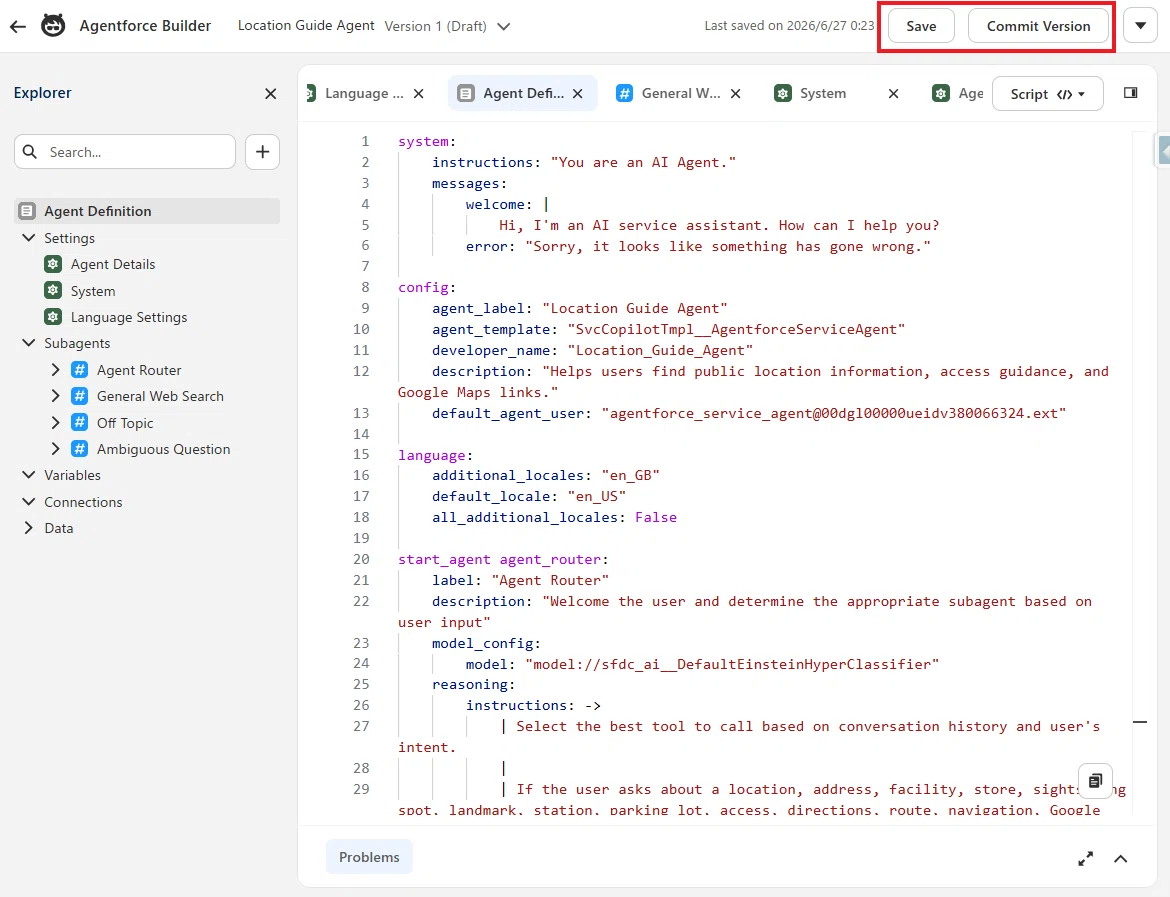Click the Commit Version button
The height and width of the screenshot is (897, 1170).
click(x=1038, y=26)
